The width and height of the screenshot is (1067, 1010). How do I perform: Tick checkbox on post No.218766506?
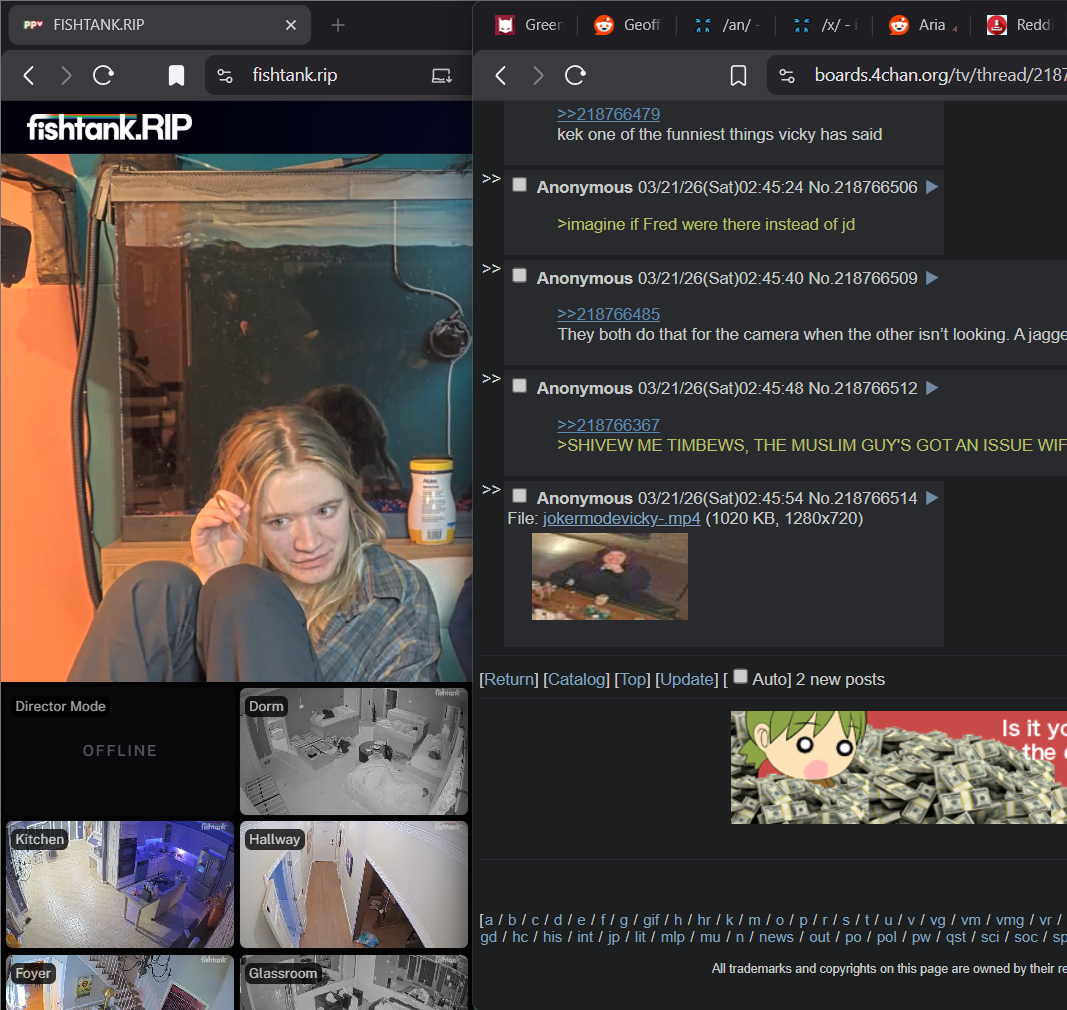519,184
